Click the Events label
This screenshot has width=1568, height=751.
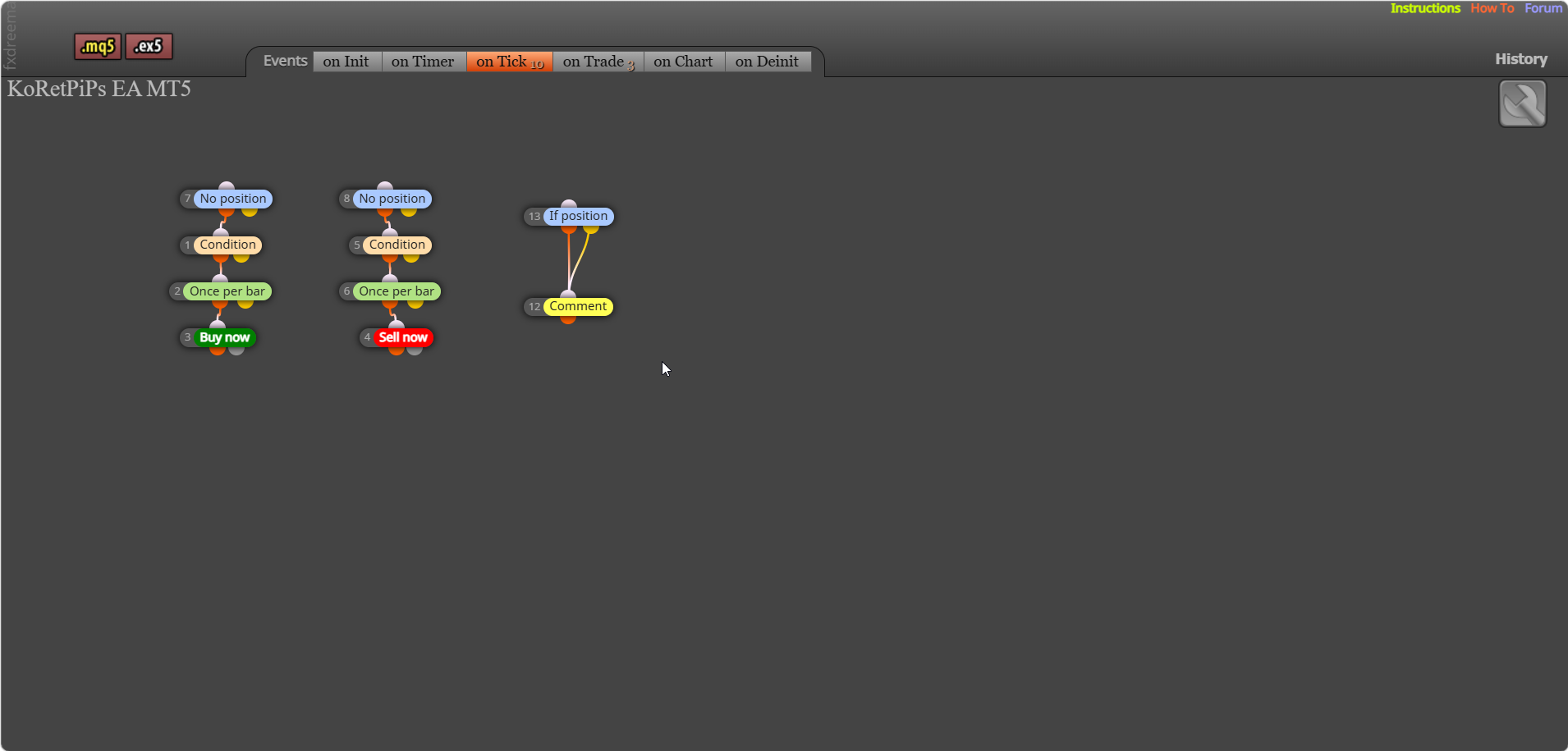[x=285, y=61]
